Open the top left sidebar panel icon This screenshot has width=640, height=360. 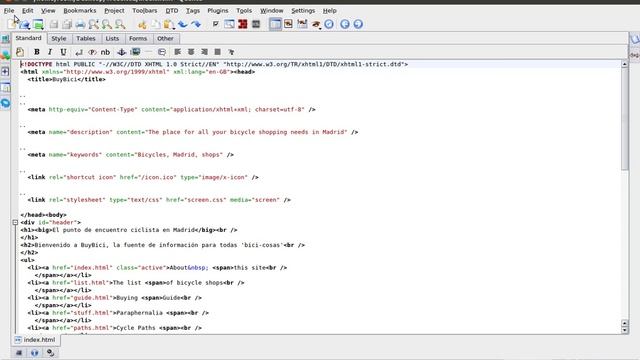tap(5, 39)
